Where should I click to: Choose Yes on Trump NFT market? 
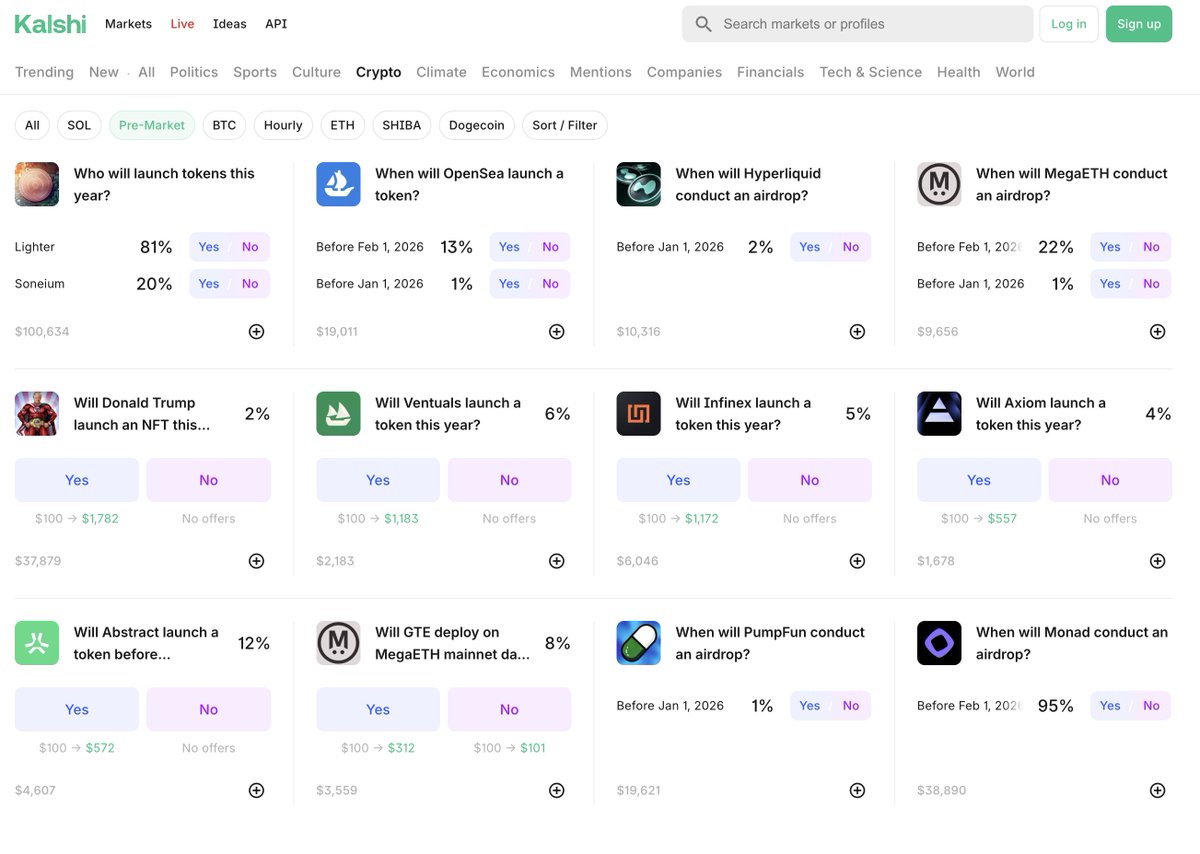(x=77, y=480)
